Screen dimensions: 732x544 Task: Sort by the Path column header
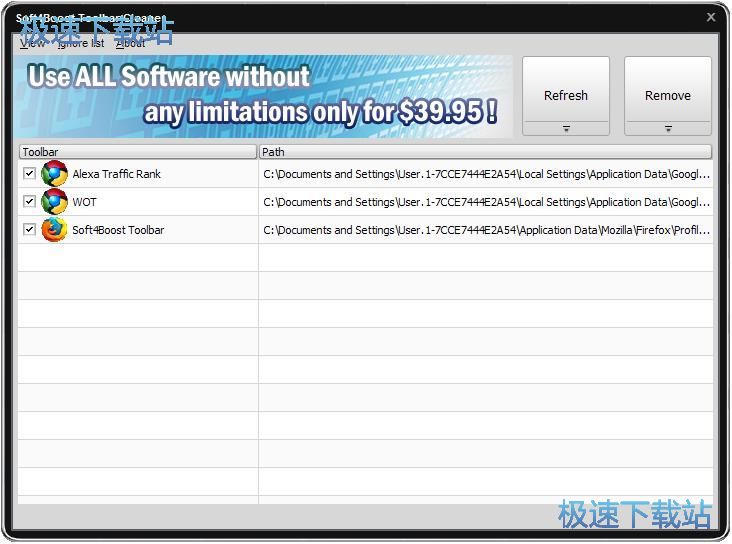pyautogui.click(x=485, y=152)
